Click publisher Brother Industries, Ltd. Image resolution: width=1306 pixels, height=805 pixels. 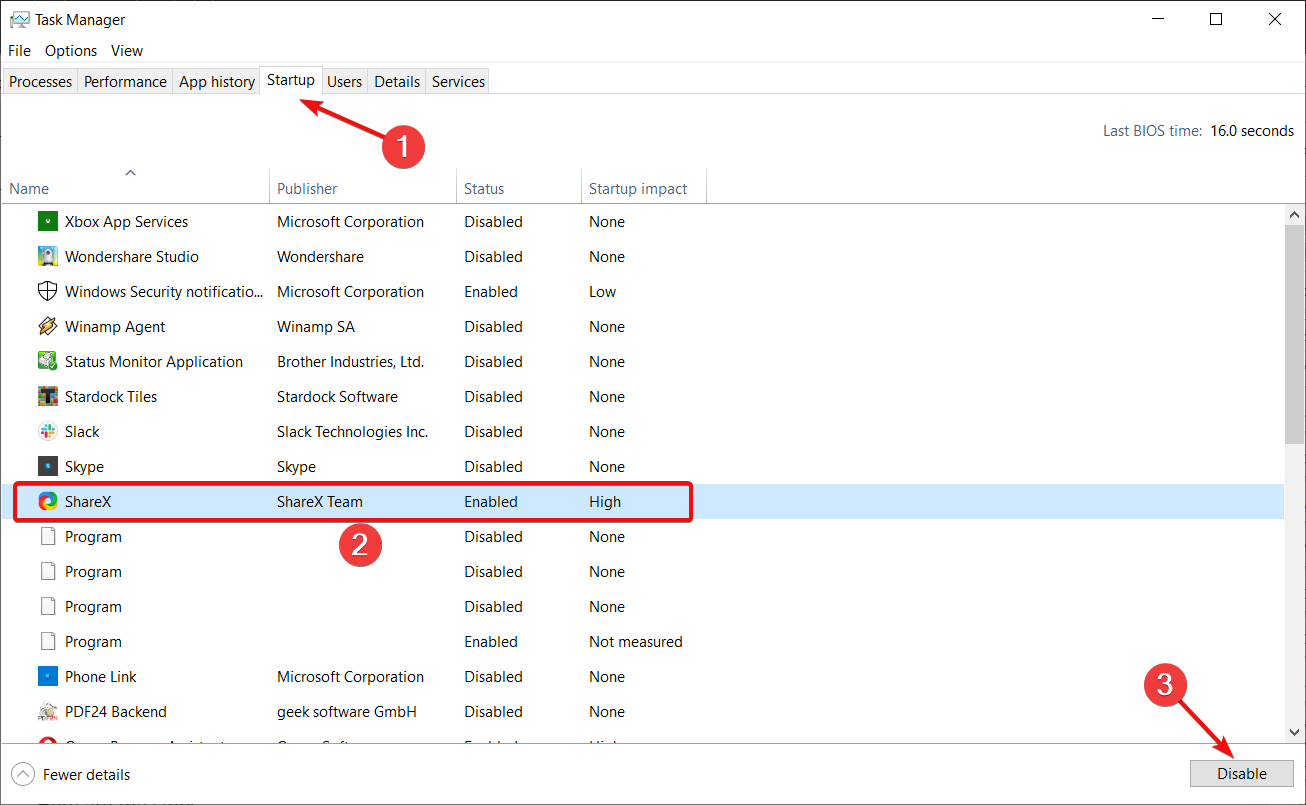[x=351, y=362]
